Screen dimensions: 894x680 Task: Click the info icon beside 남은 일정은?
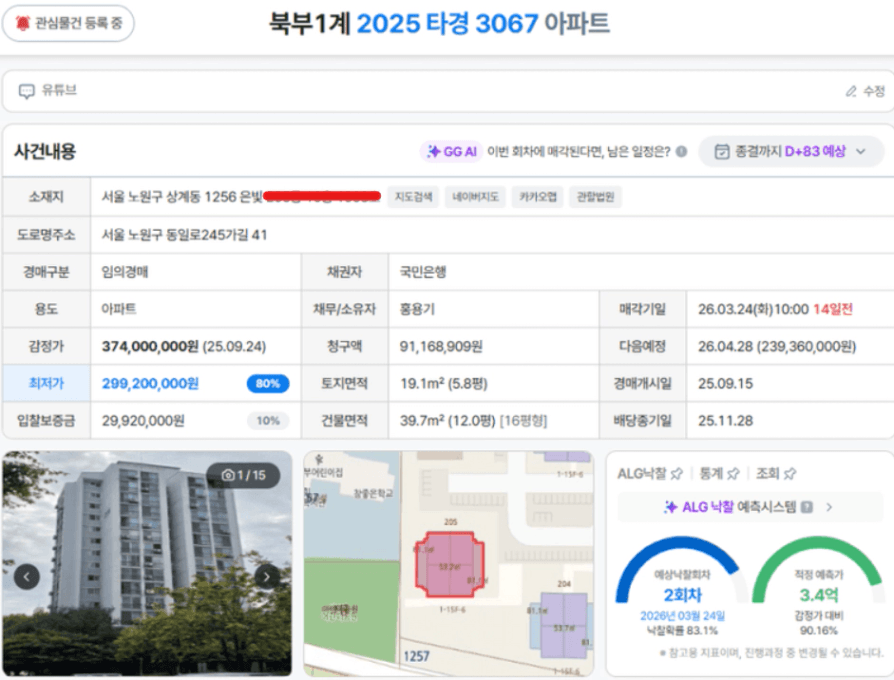tap(681, 152)
